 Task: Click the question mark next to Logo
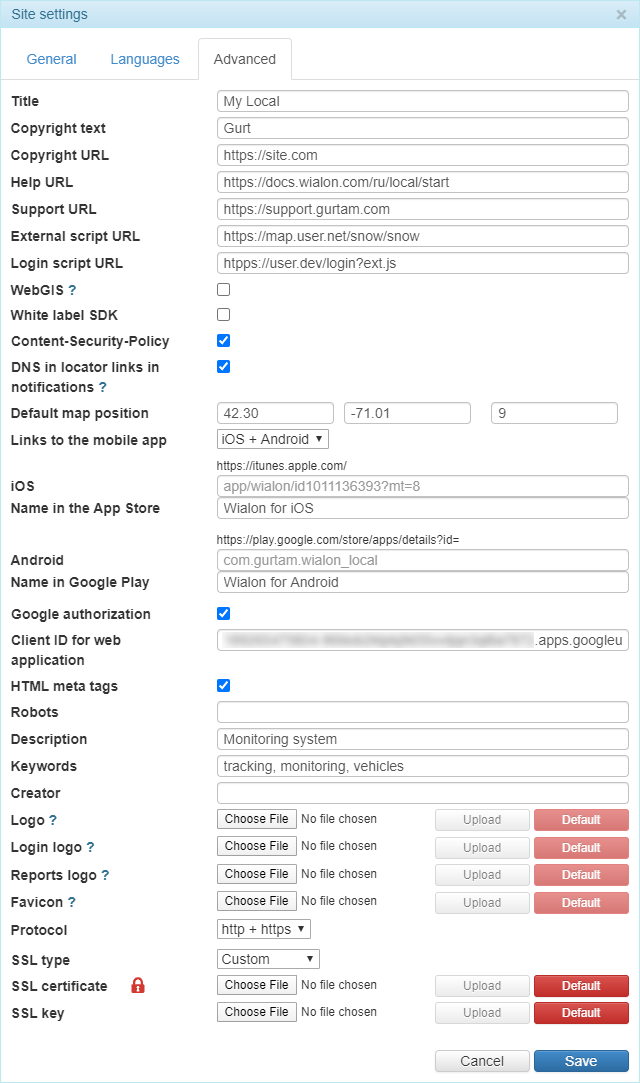(x=53, y=820)
